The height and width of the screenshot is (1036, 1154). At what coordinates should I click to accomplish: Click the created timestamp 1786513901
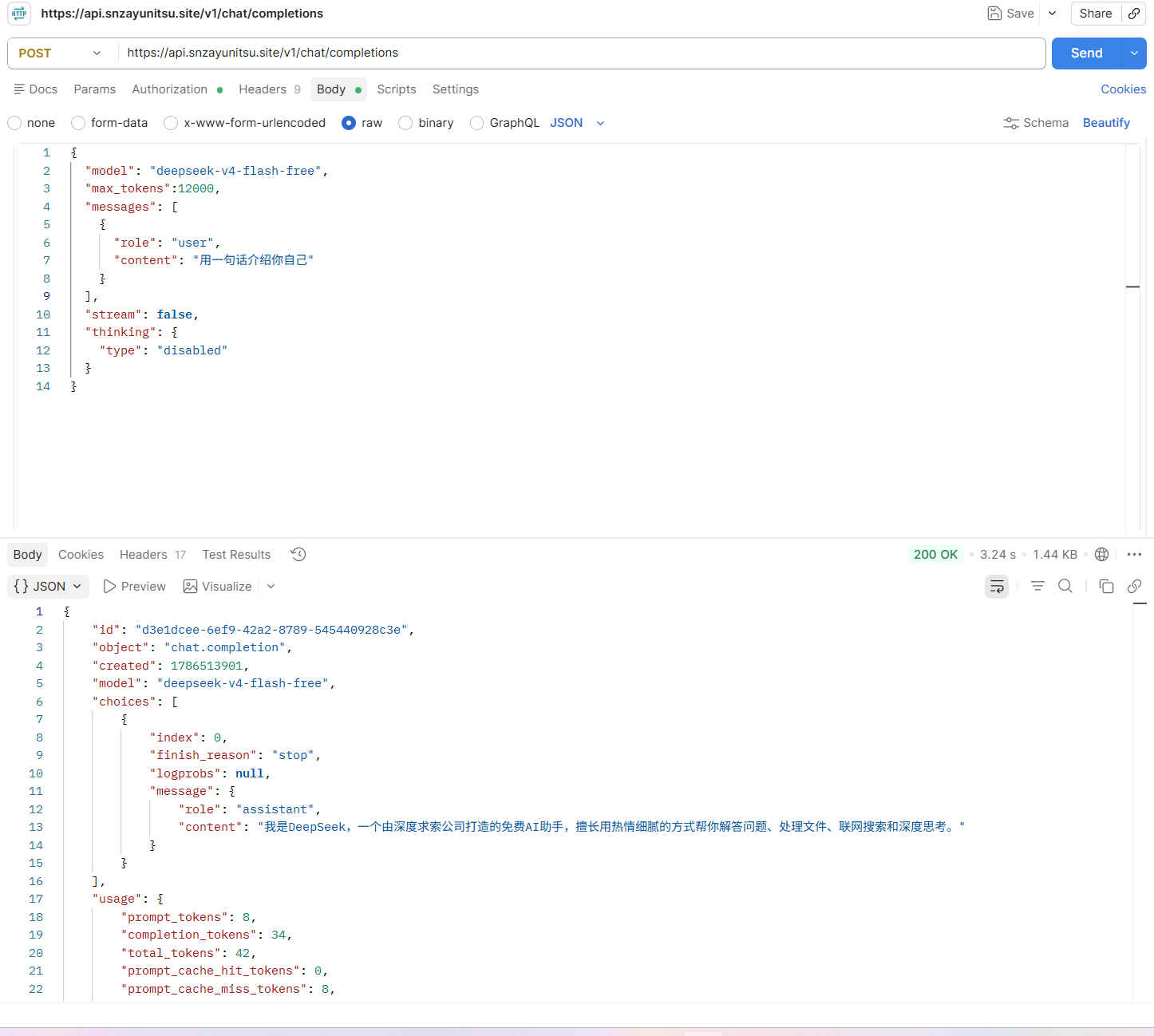click(207, 666)
